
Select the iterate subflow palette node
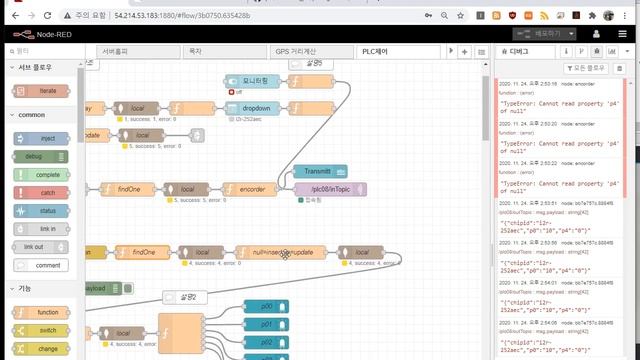coord(41,91)
